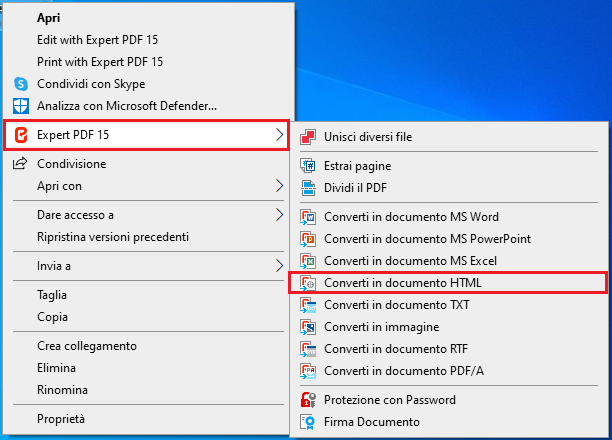Expand the Expert PDF 15 submenu arrow
Screen dimensions: 612x440
[x=279, y=135]
